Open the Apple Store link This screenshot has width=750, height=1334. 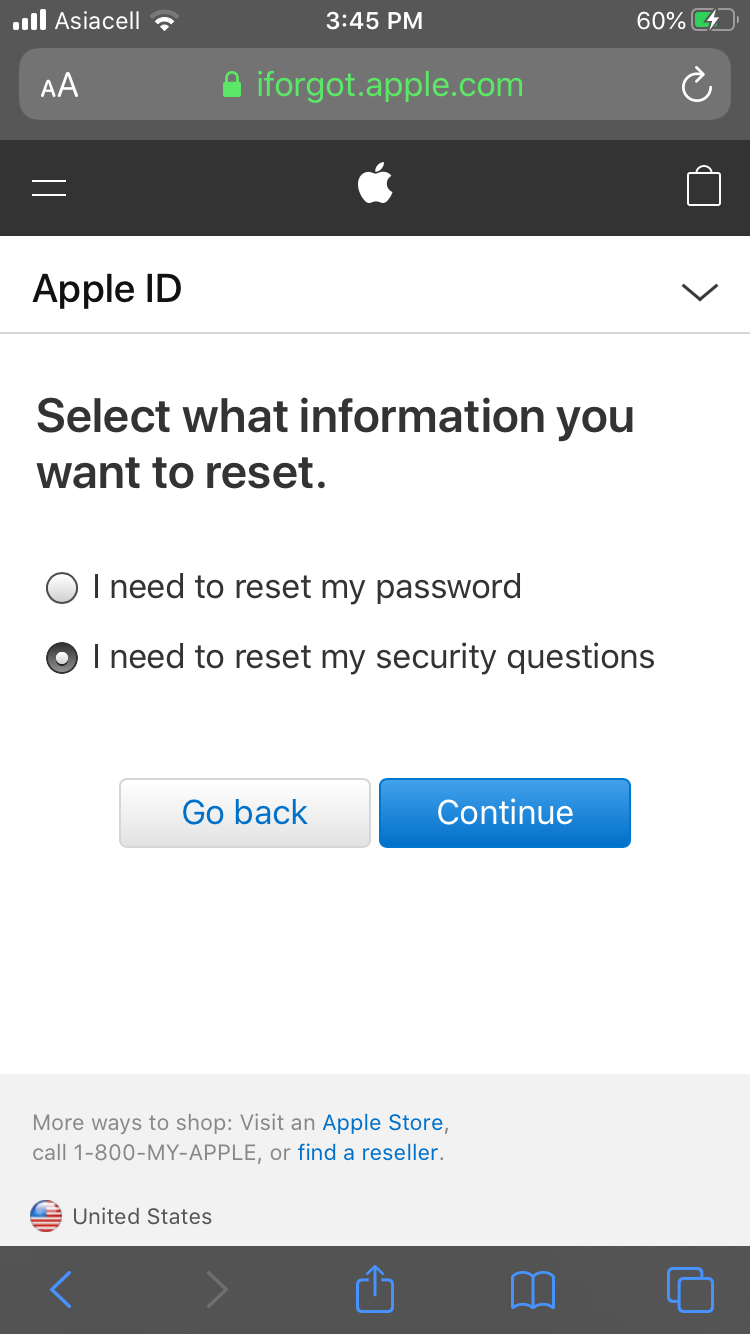point(383,1122)
